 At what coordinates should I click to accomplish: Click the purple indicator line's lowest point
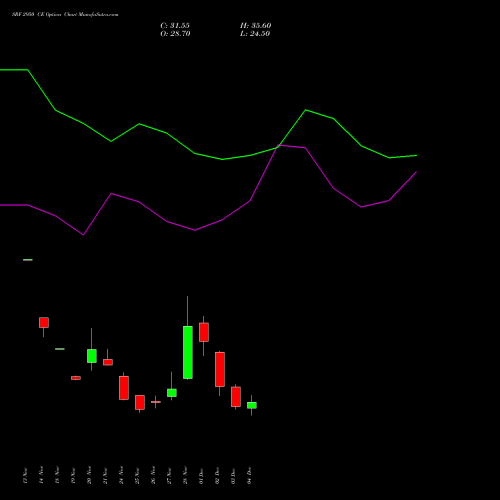coord(83,235)
